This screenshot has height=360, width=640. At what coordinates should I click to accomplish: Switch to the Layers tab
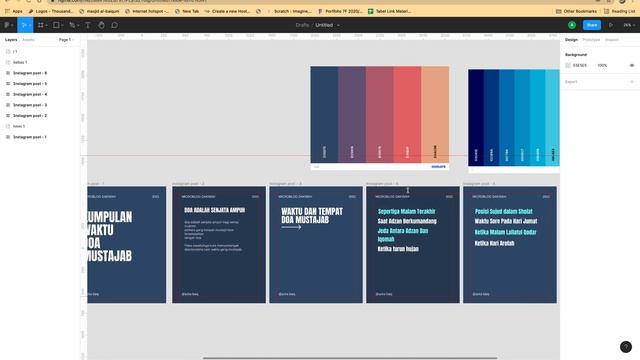tap(11, 40)
